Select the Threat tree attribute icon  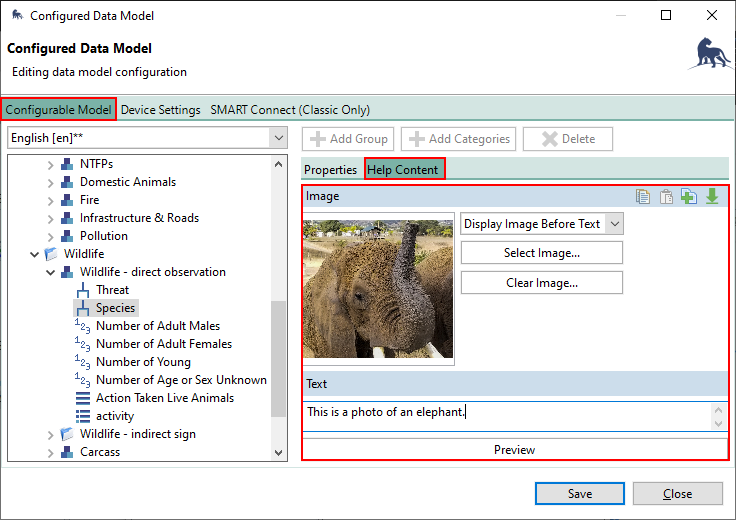83,290
